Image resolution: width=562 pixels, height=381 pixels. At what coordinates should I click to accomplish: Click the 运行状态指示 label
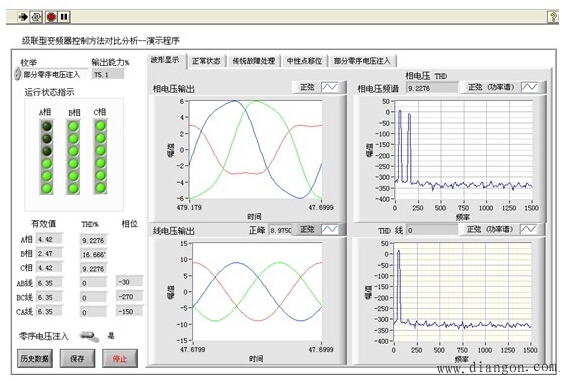coord(49,92)
